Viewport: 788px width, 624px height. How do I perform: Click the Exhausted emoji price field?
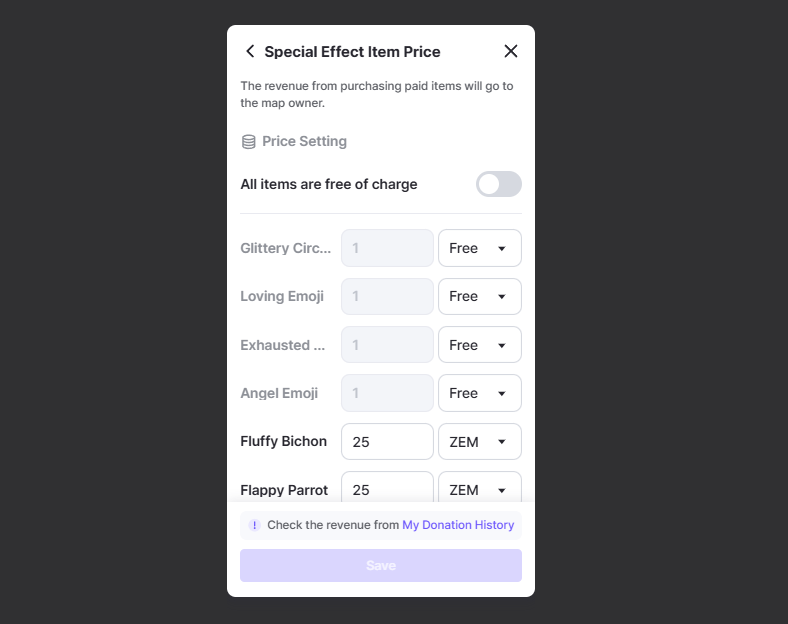click(387, 345)
